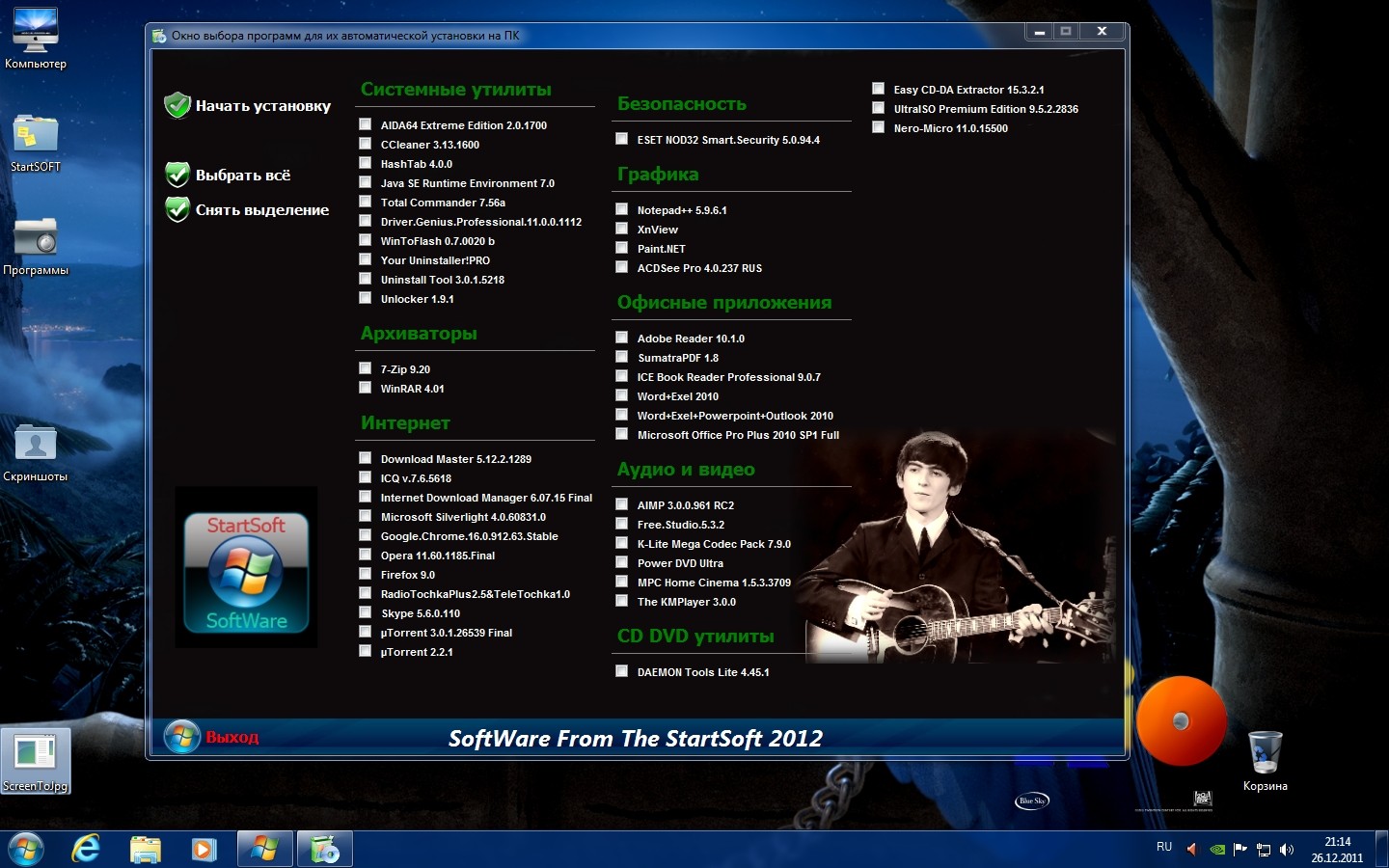Select the ScreenToJpg desktop icon
Screen dimensions: 1389x868
pos(36,761)
